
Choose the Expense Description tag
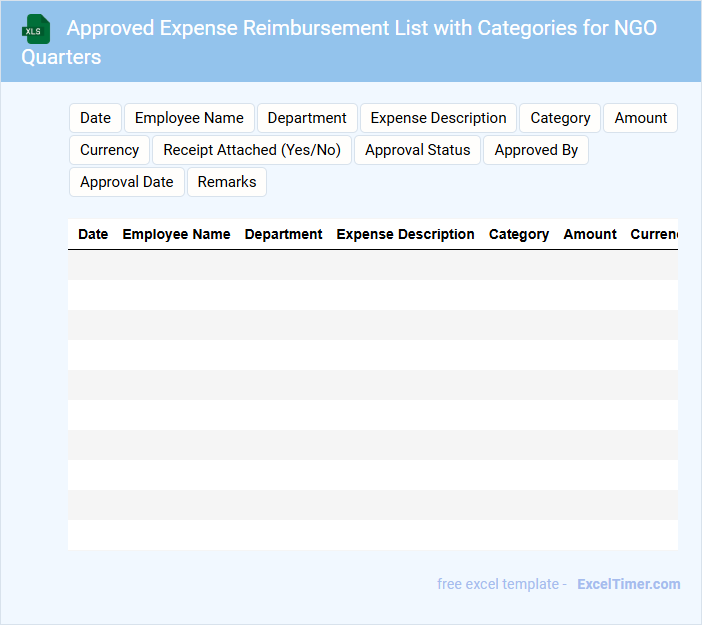click(x=438, y=118)
